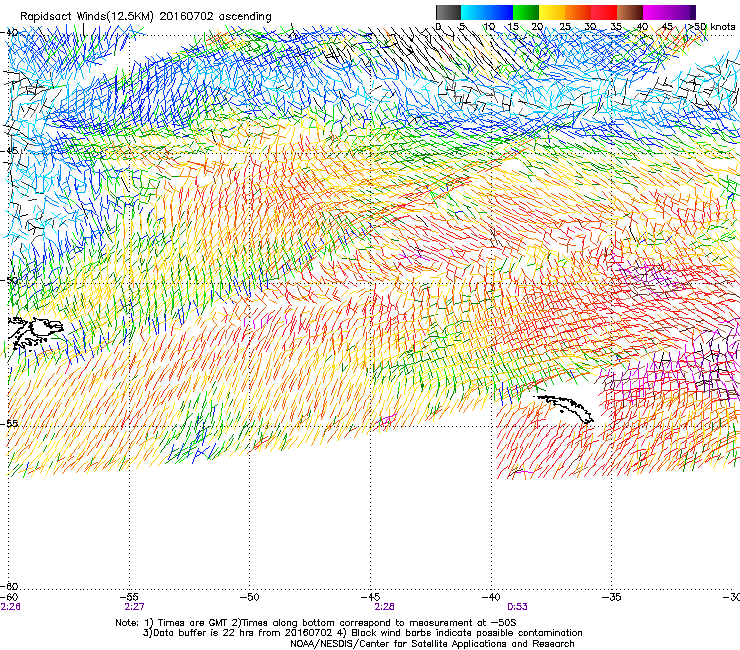
Task: Click the yellow 20-25 knots legend swatch
Action: tap(552, 12)
